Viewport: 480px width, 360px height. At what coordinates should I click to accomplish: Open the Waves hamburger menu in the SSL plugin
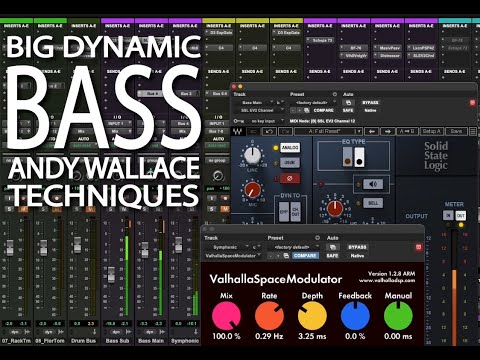tap(473, 132)
